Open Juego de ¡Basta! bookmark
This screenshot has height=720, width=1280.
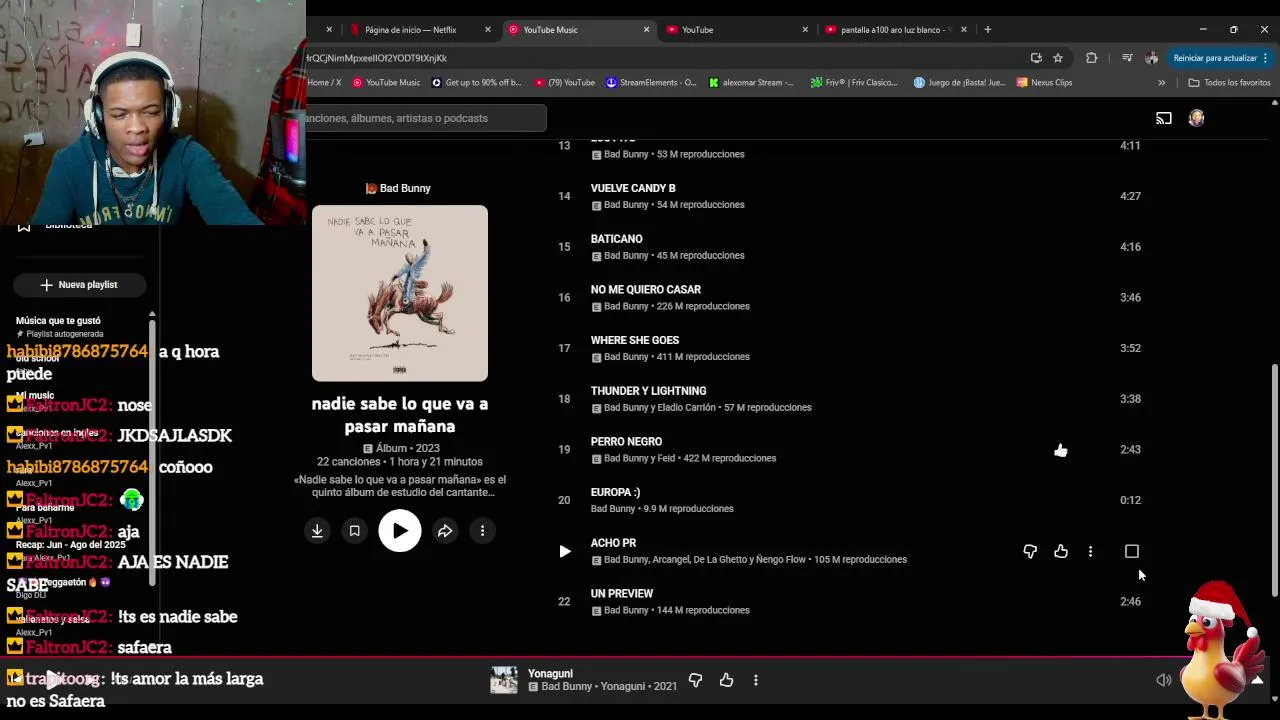[x=960, y=83]
